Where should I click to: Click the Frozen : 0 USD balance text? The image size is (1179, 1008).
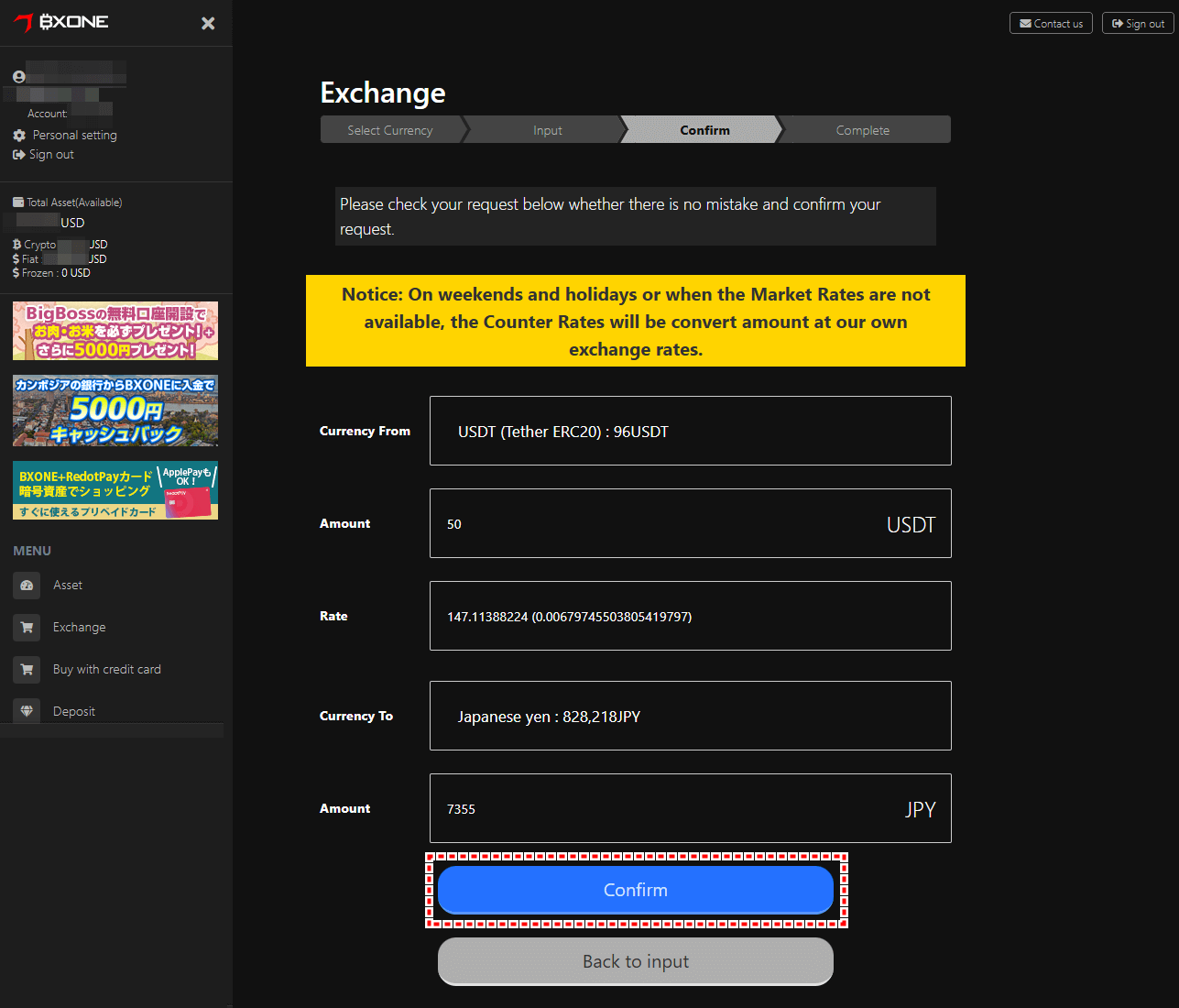(x=56, y=273)
